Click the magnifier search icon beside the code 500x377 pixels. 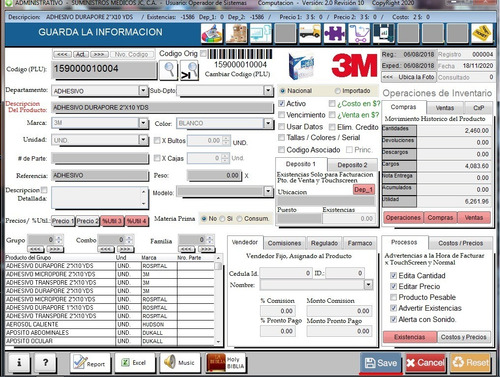169,70
